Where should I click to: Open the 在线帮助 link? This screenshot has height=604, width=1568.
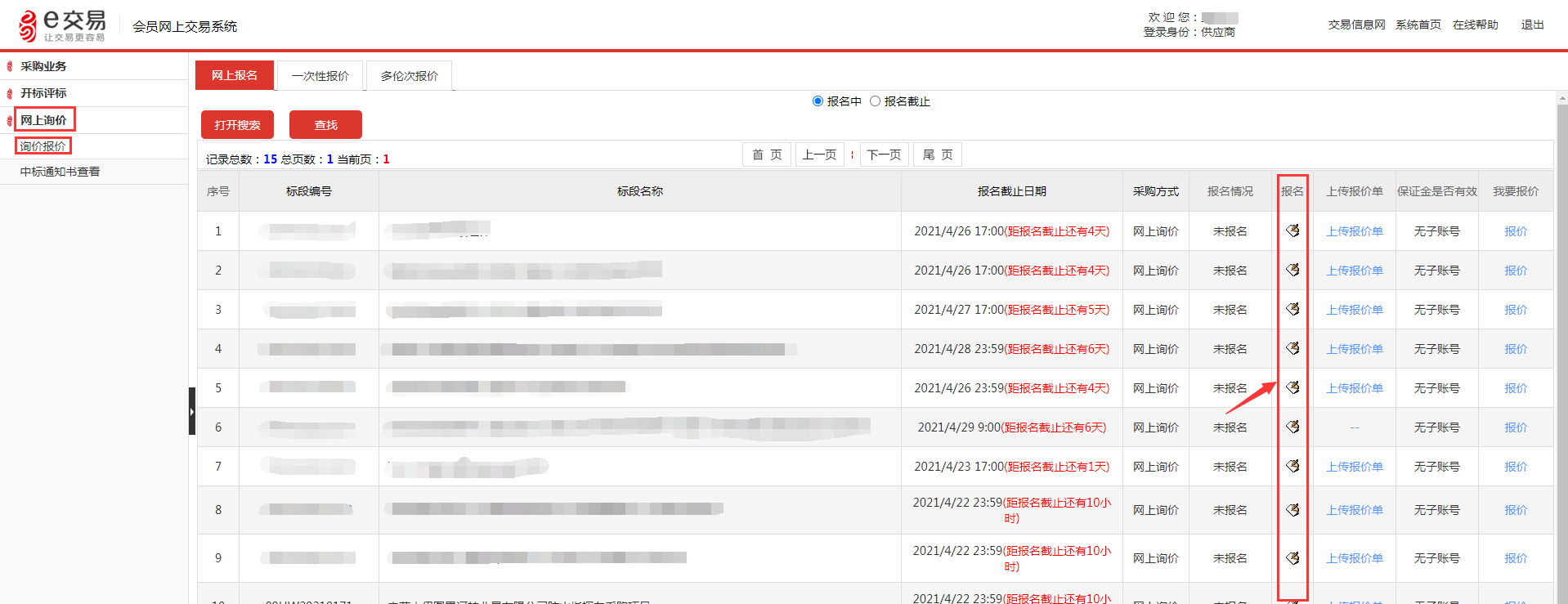point(1476,25)
